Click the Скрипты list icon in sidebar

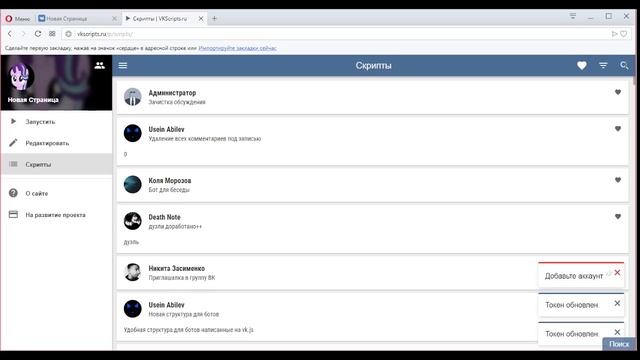(x=13, y=164)
